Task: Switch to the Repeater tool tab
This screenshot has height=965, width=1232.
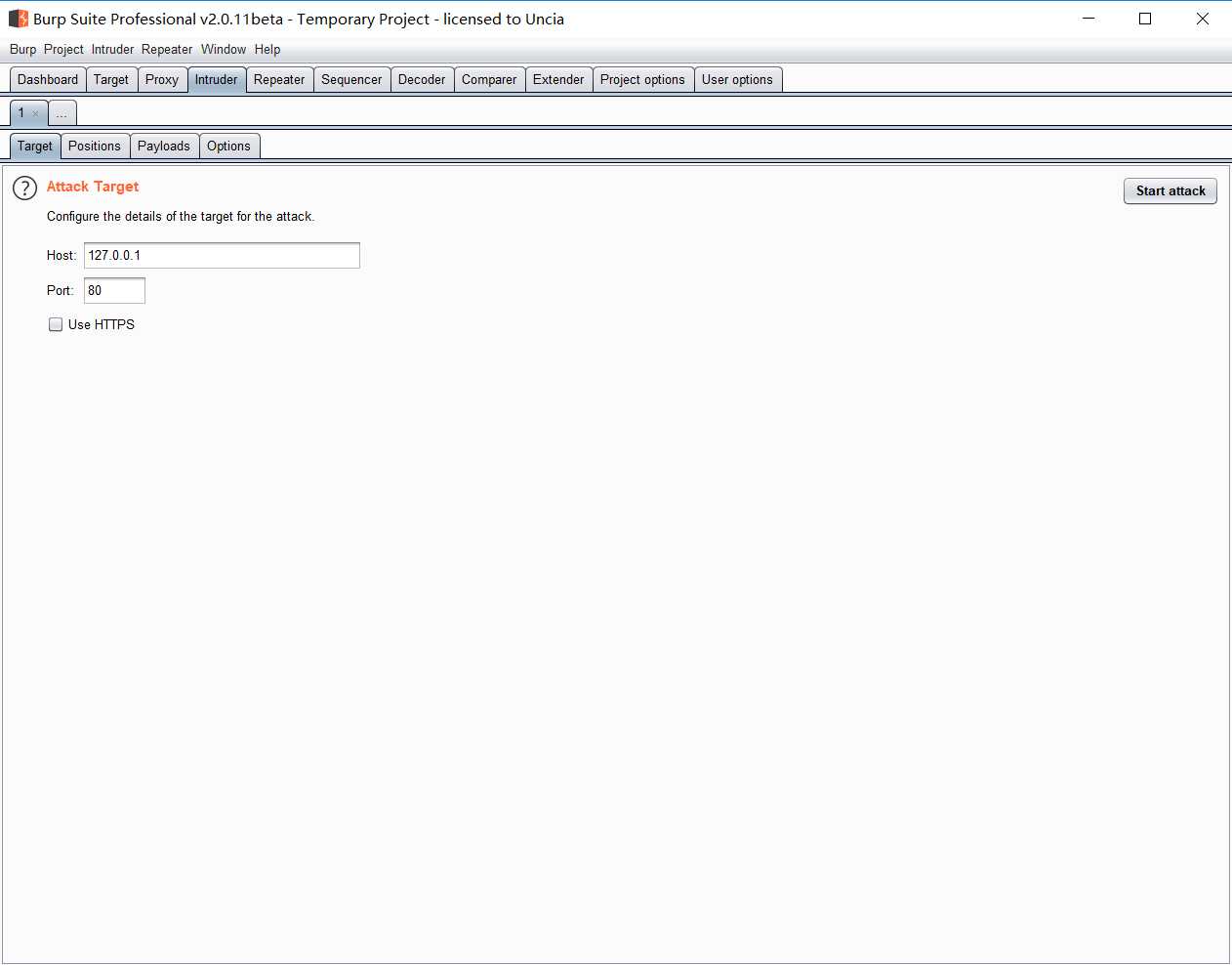Action: [x=279, y=79]
